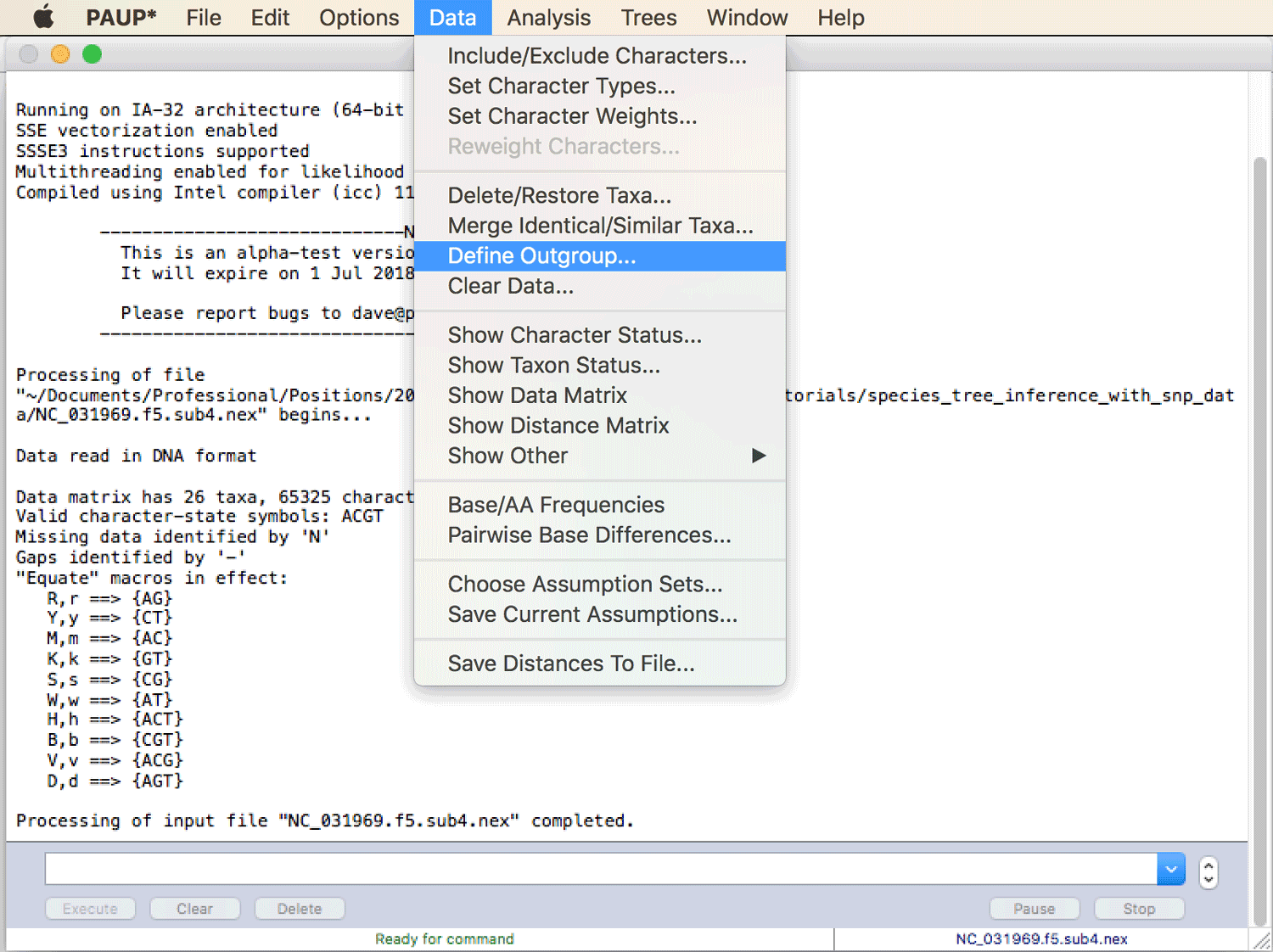Choose Delete/Restore Taxa...
Viewport: 1273px width, 952px height.
tap(600, 196)
